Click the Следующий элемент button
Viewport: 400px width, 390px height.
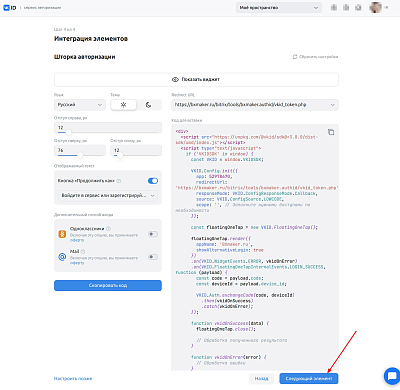pyautogui.click(x=309, y=379)
